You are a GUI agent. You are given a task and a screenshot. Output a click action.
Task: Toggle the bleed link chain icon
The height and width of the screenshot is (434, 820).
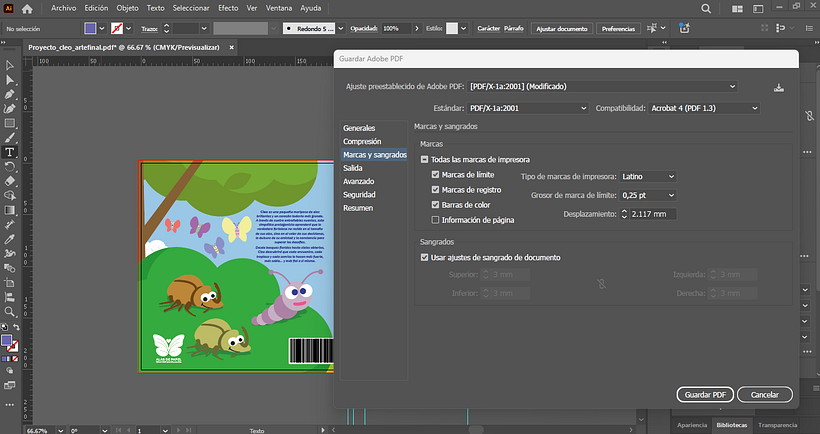[x=602, y=284]
